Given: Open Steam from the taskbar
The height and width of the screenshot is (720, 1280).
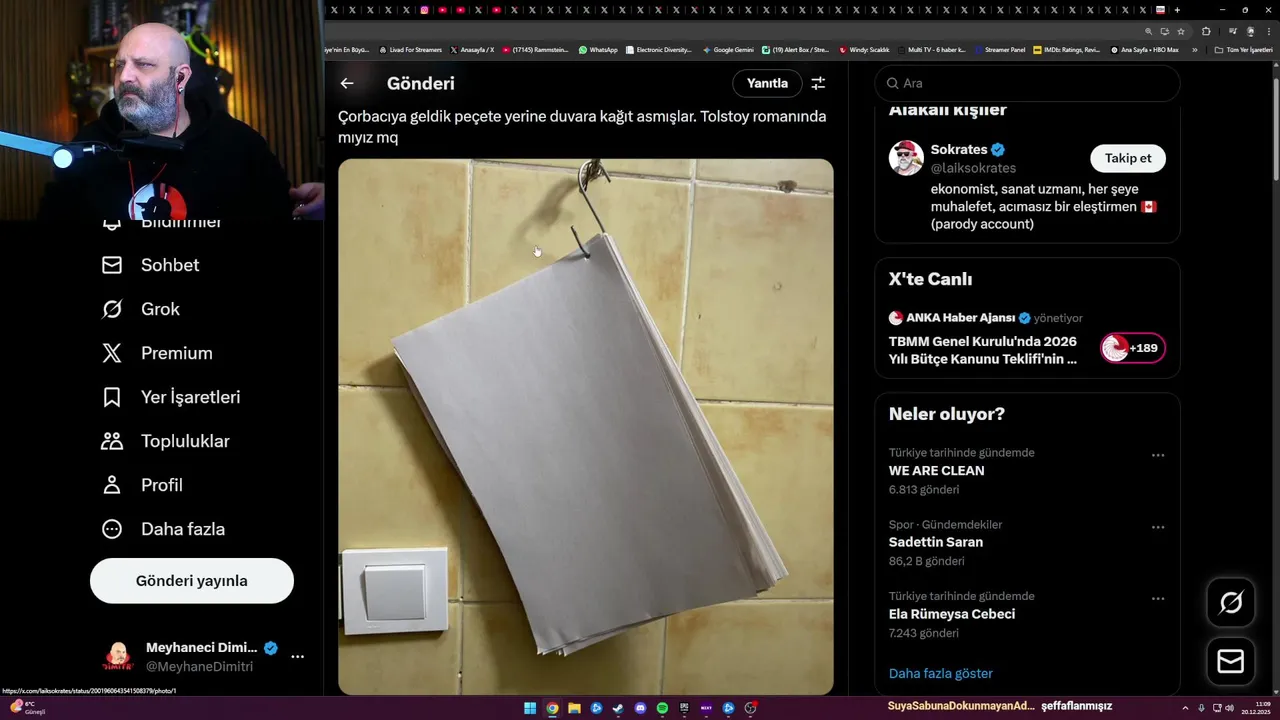Looking at the screenshot, I should pyautogui.click(x=618, y=708).
